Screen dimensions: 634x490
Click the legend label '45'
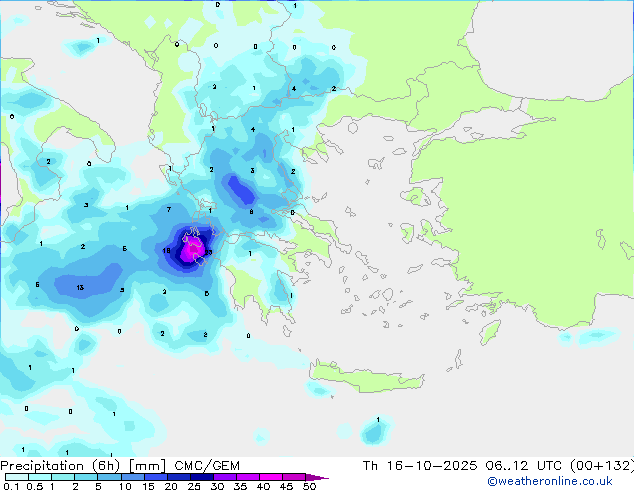(x=287, y=486)
